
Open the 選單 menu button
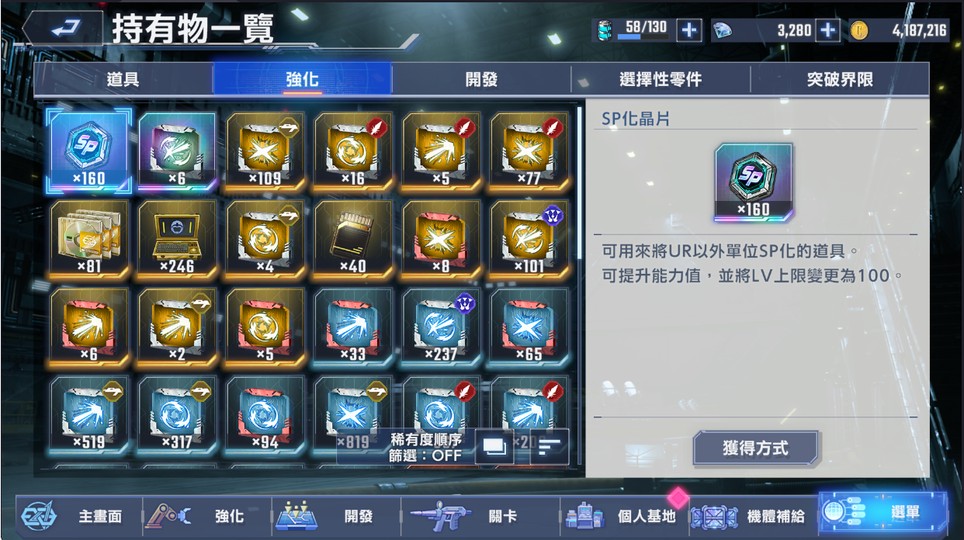[883, 512]
